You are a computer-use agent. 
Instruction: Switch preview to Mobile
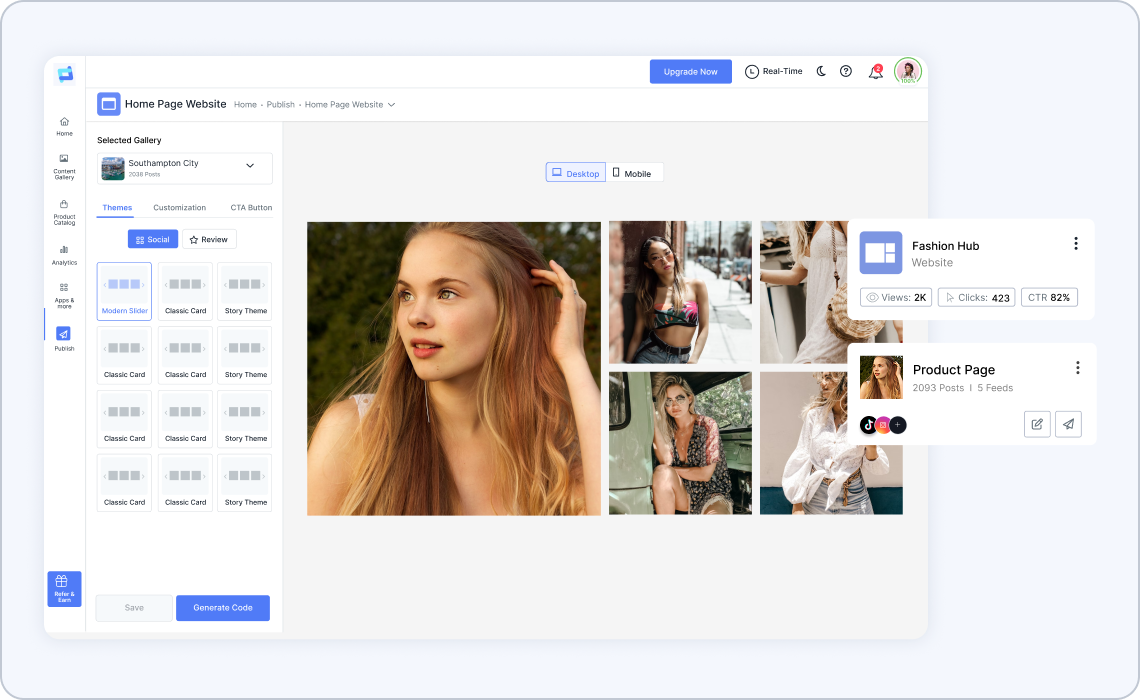[633, 173]
